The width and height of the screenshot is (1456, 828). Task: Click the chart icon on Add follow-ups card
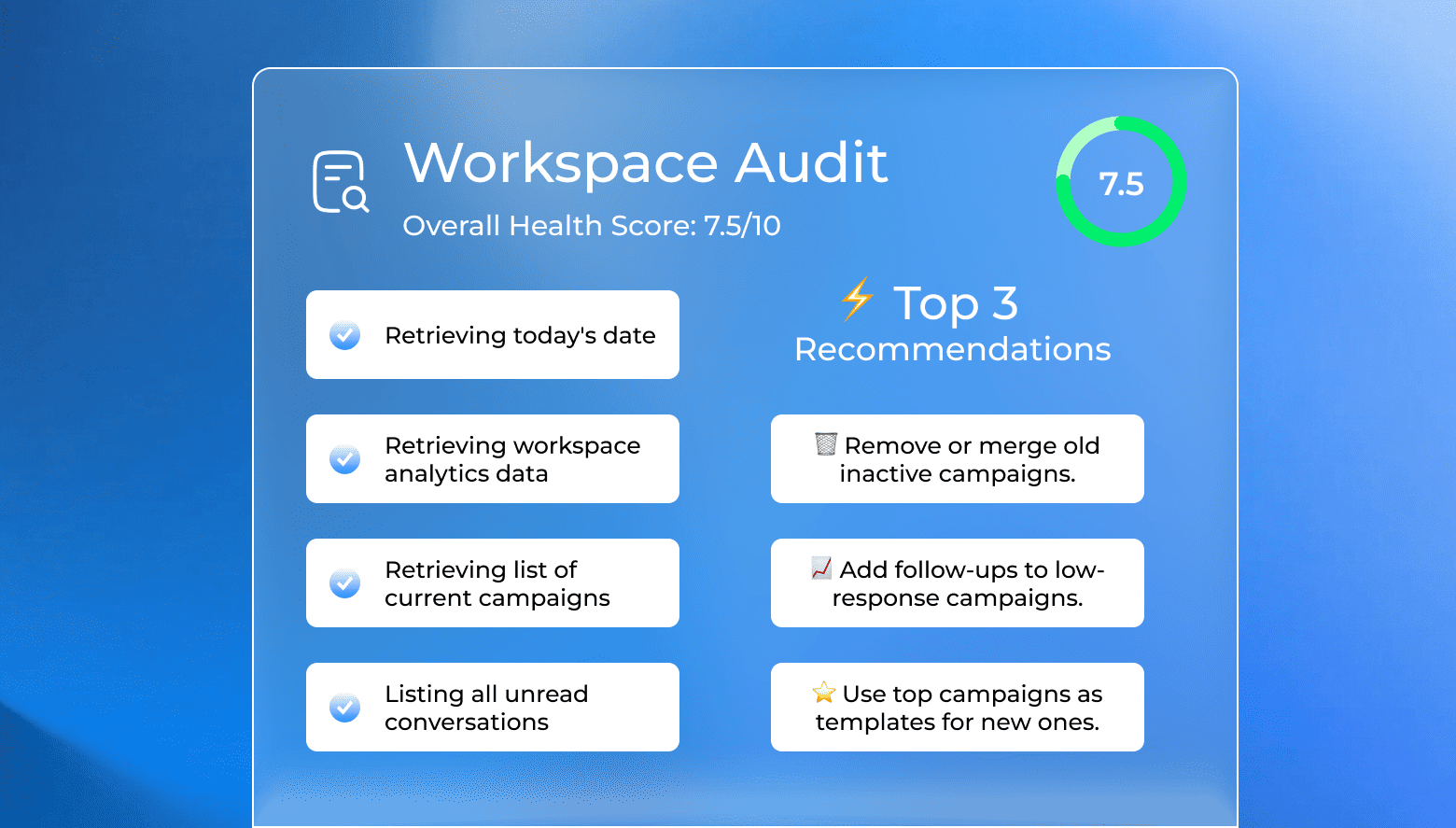(821, 568)
